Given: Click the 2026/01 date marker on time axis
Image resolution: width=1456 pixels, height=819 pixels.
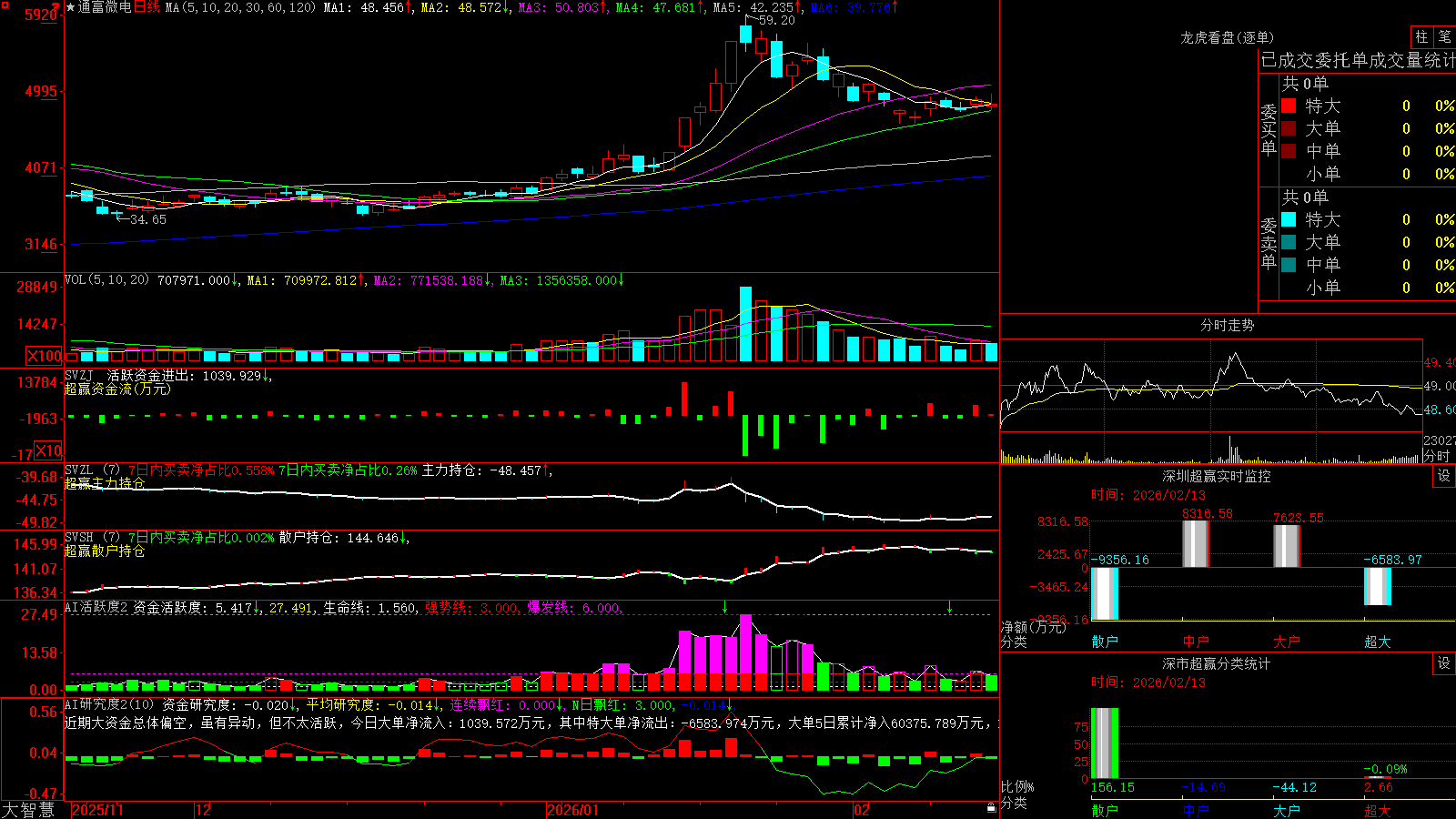Looking at the screenshot, I should [x=573, y=810].
